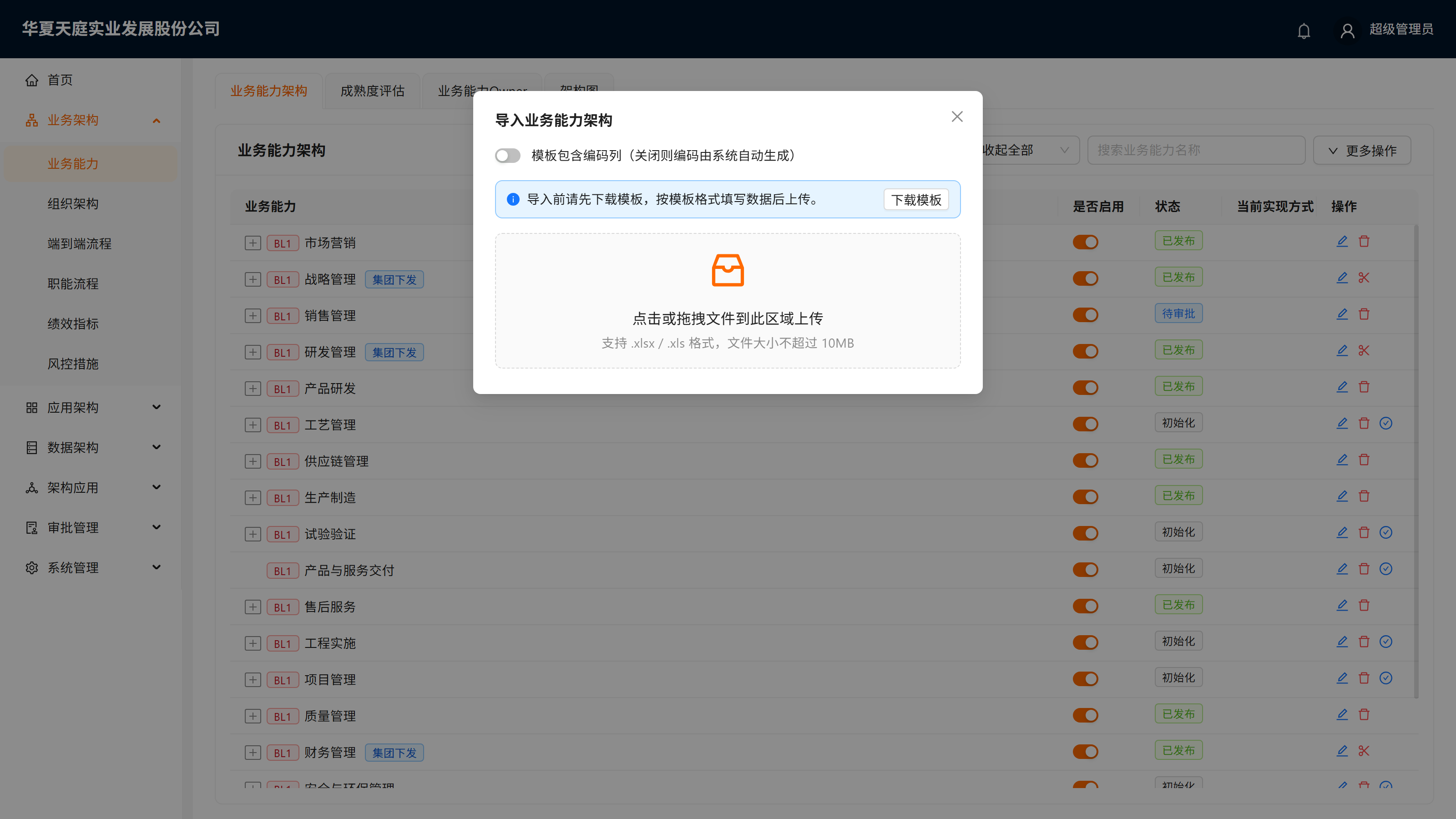Toggle template includes code column switch

[508, 156]
